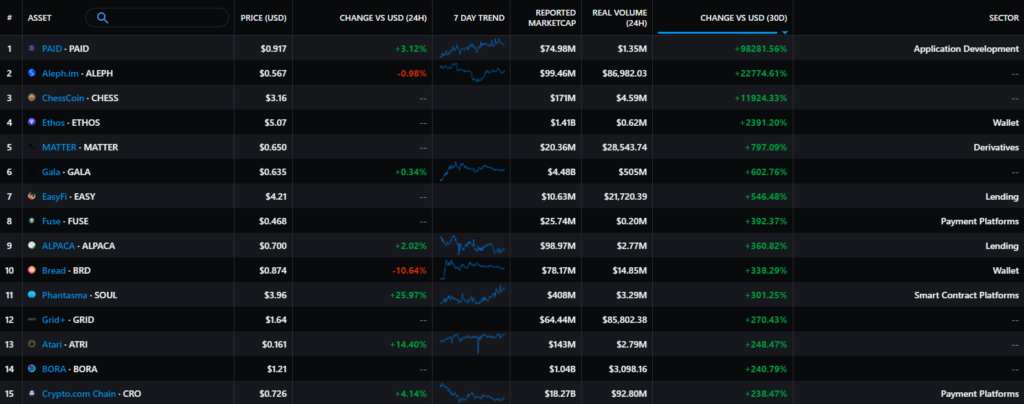Viewport: 1024px width, 404px height.
Task: Click the magnifier icon in asset search
Action: pyautogui.click(x=103, y=18)
